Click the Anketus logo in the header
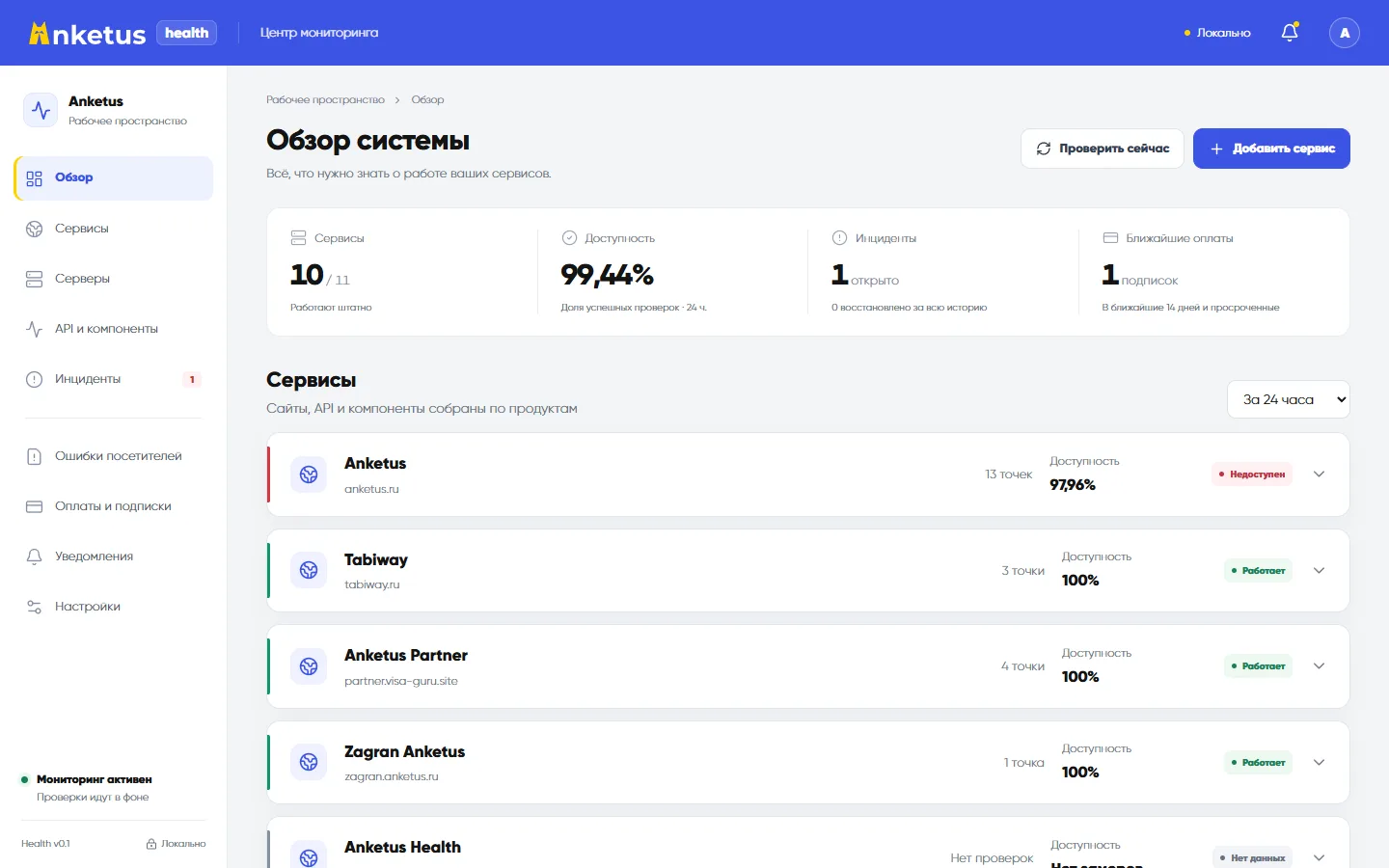 [88, 34]
